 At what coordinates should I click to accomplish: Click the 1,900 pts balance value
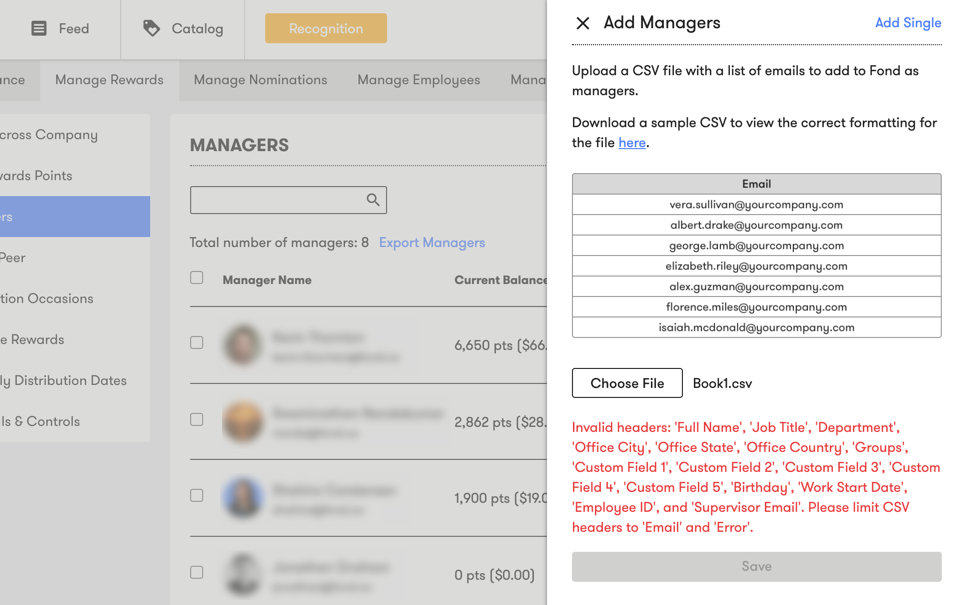tap(500, 498)
